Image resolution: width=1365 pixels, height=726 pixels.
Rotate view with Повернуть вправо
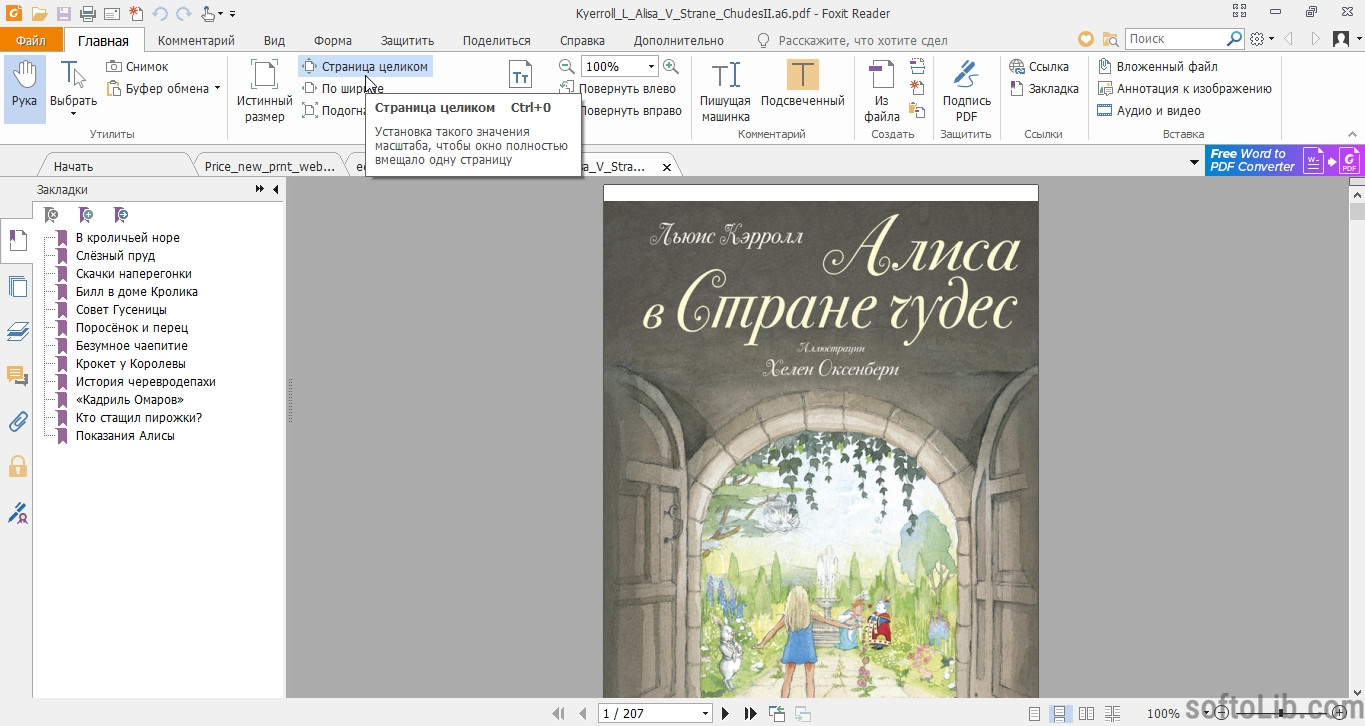(x=630, y=110)
